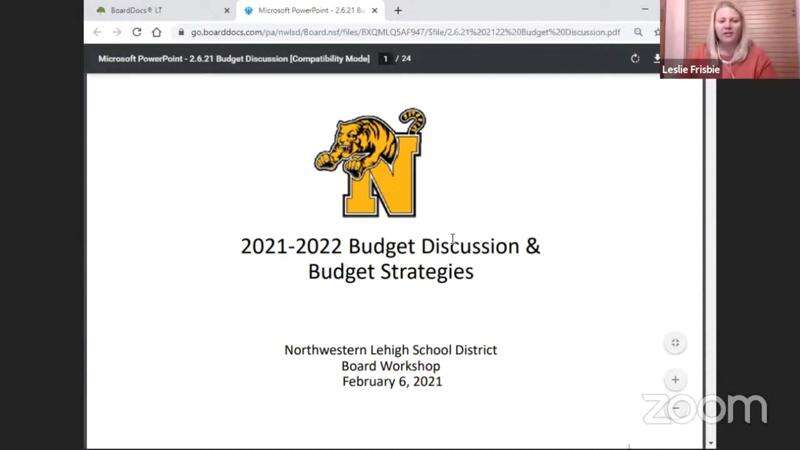
Task: Click the address bar magnifier zoom icon
Action: tap(638, 32)
